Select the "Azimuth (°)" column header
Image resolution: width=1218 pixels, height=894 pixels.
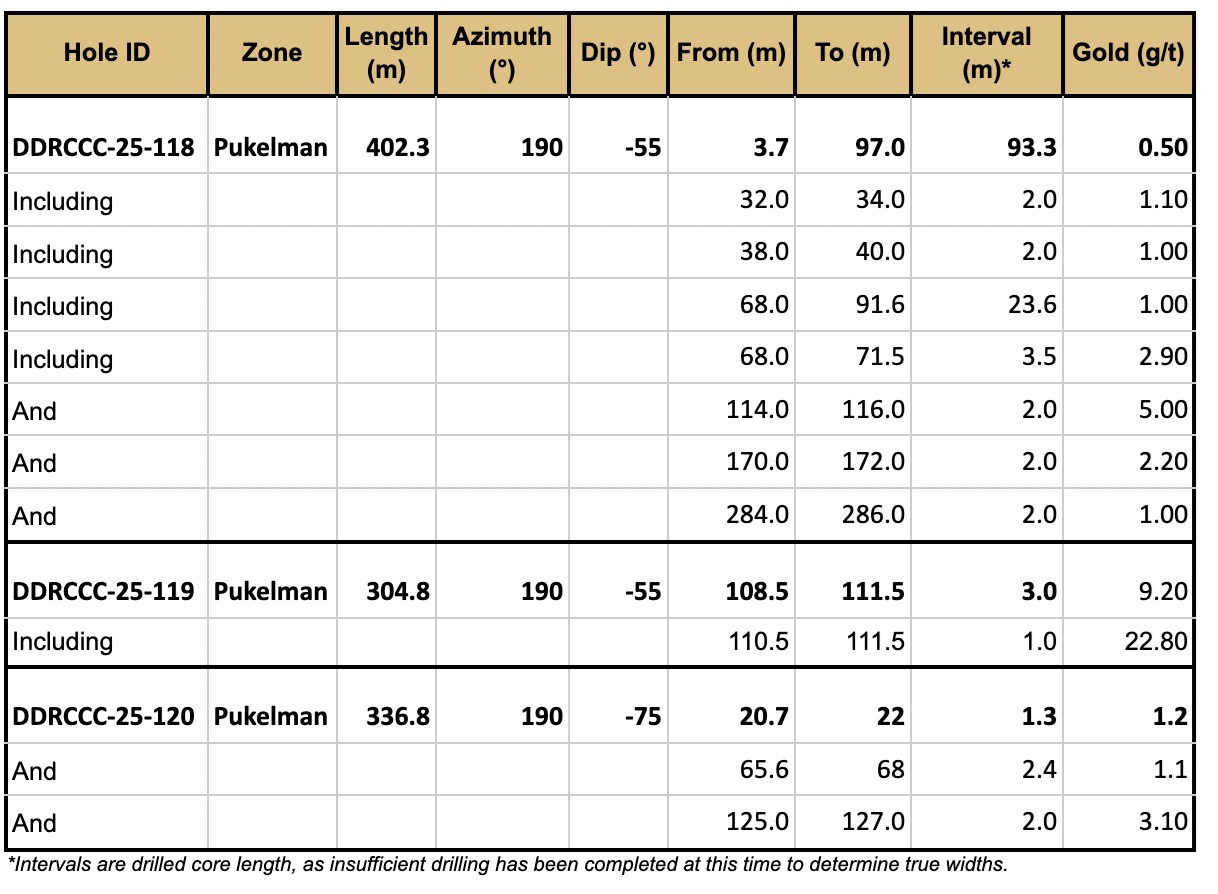[501, 53]
